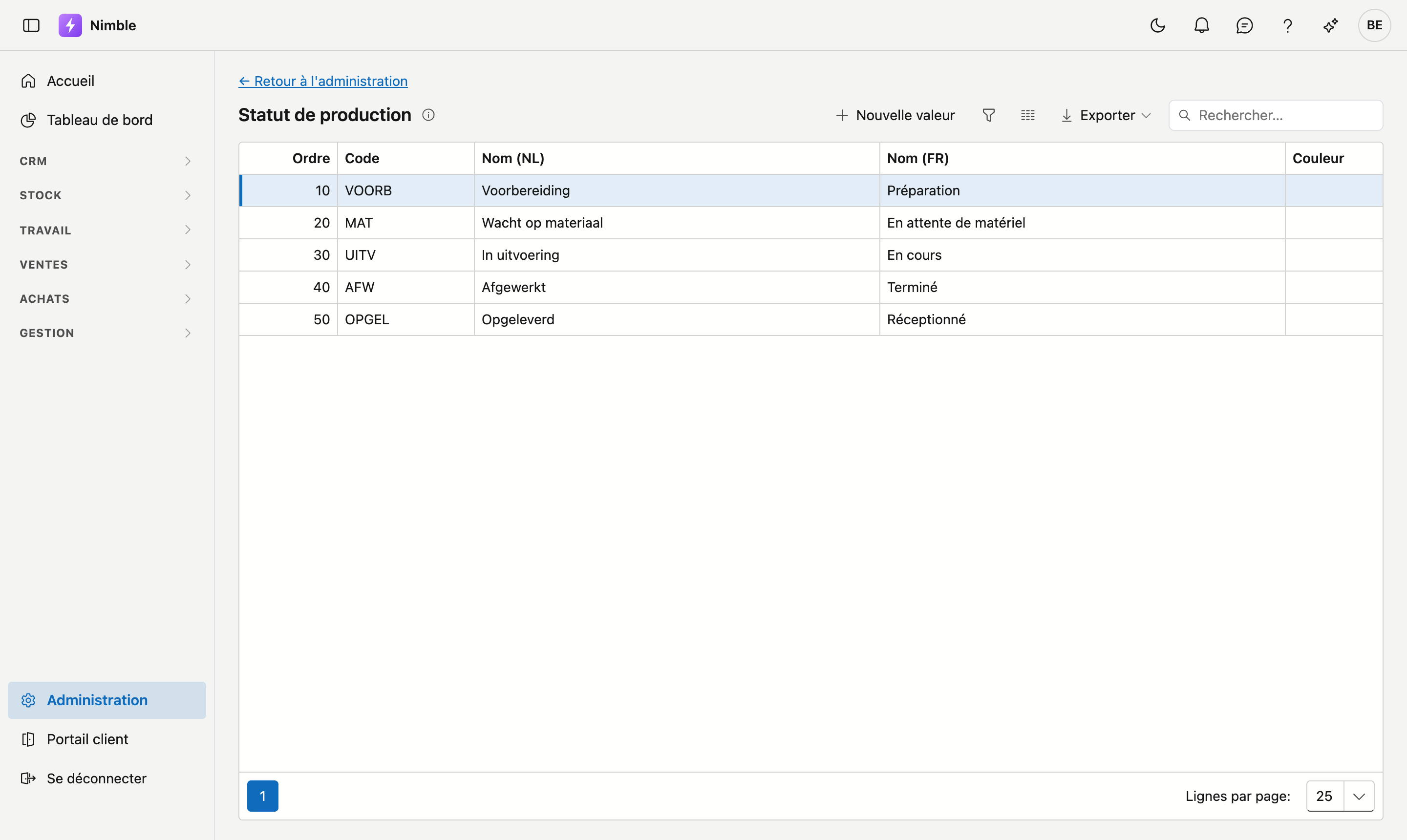Click the Wacht op materiaal cell
This screenshot has width=1407, height=840.
677,223
